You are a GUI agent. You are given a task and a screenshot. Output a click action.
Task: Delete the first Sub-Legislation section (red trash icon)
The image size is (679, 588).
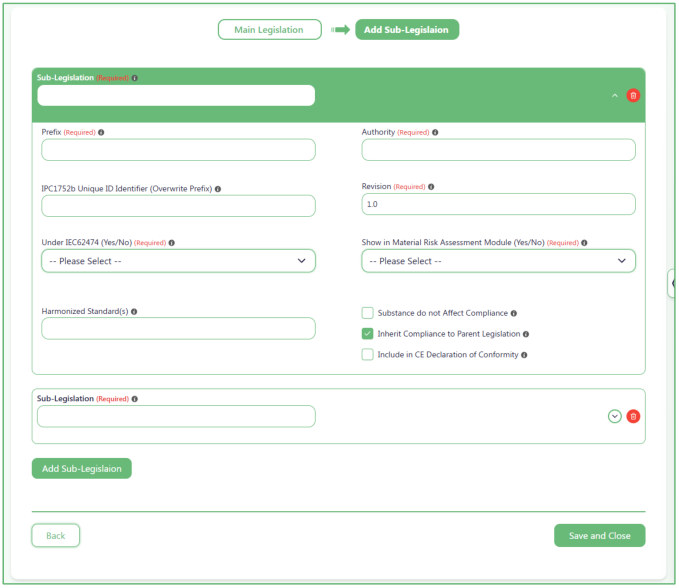[x=633, y=95]
